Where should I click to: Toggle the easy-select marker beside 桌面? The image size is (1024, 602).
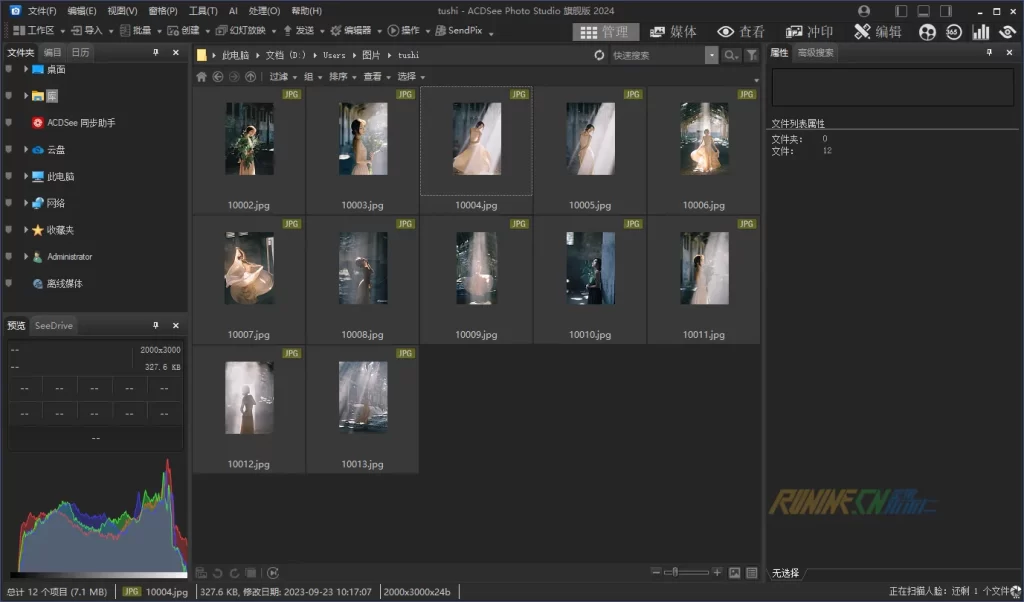(9, 69)
